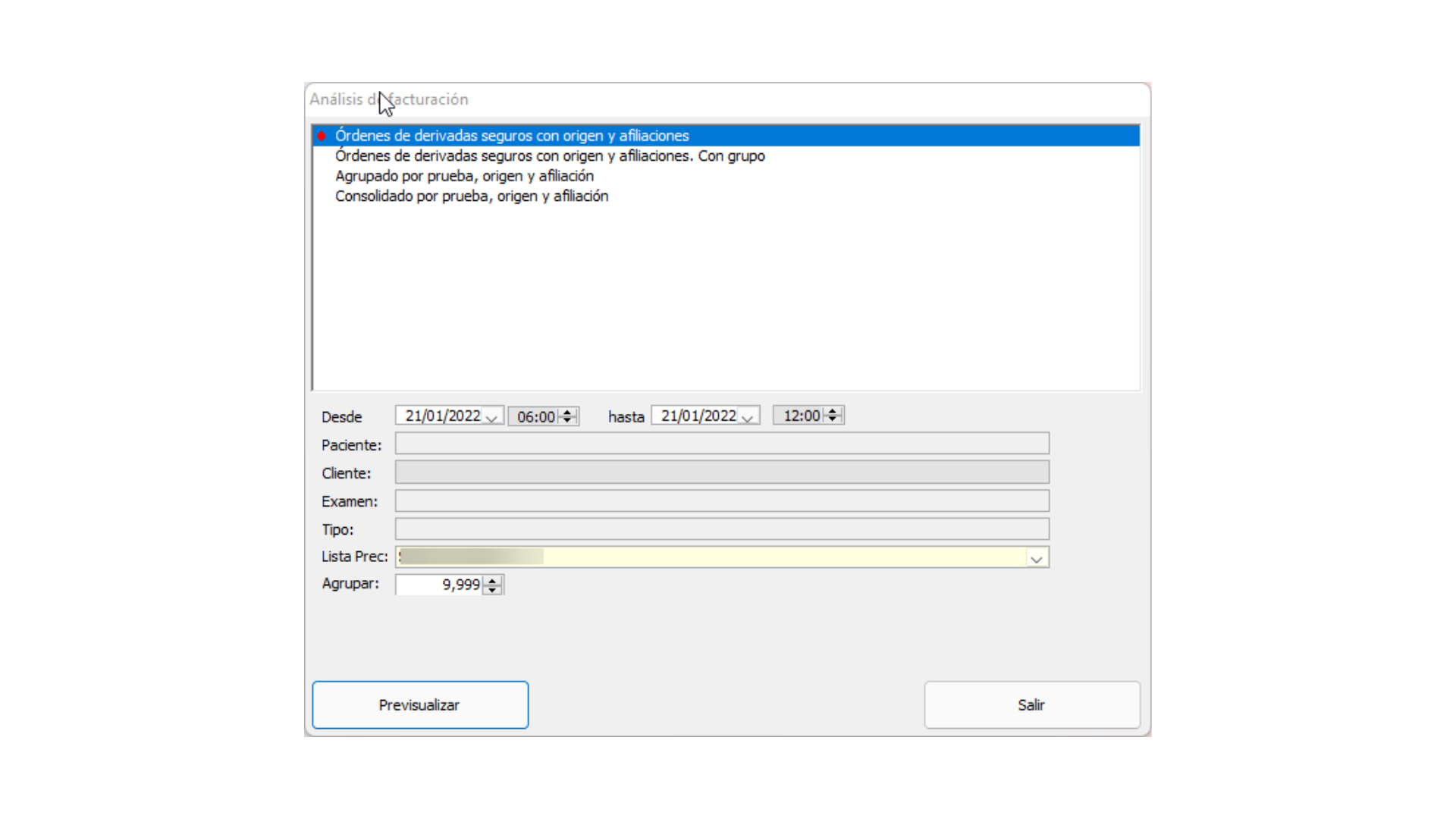Increase the Desde time with up arrow
Image resolution: width=1456 pixels, height=819 pixels.
pyautogui.click(x=567, y=413)
